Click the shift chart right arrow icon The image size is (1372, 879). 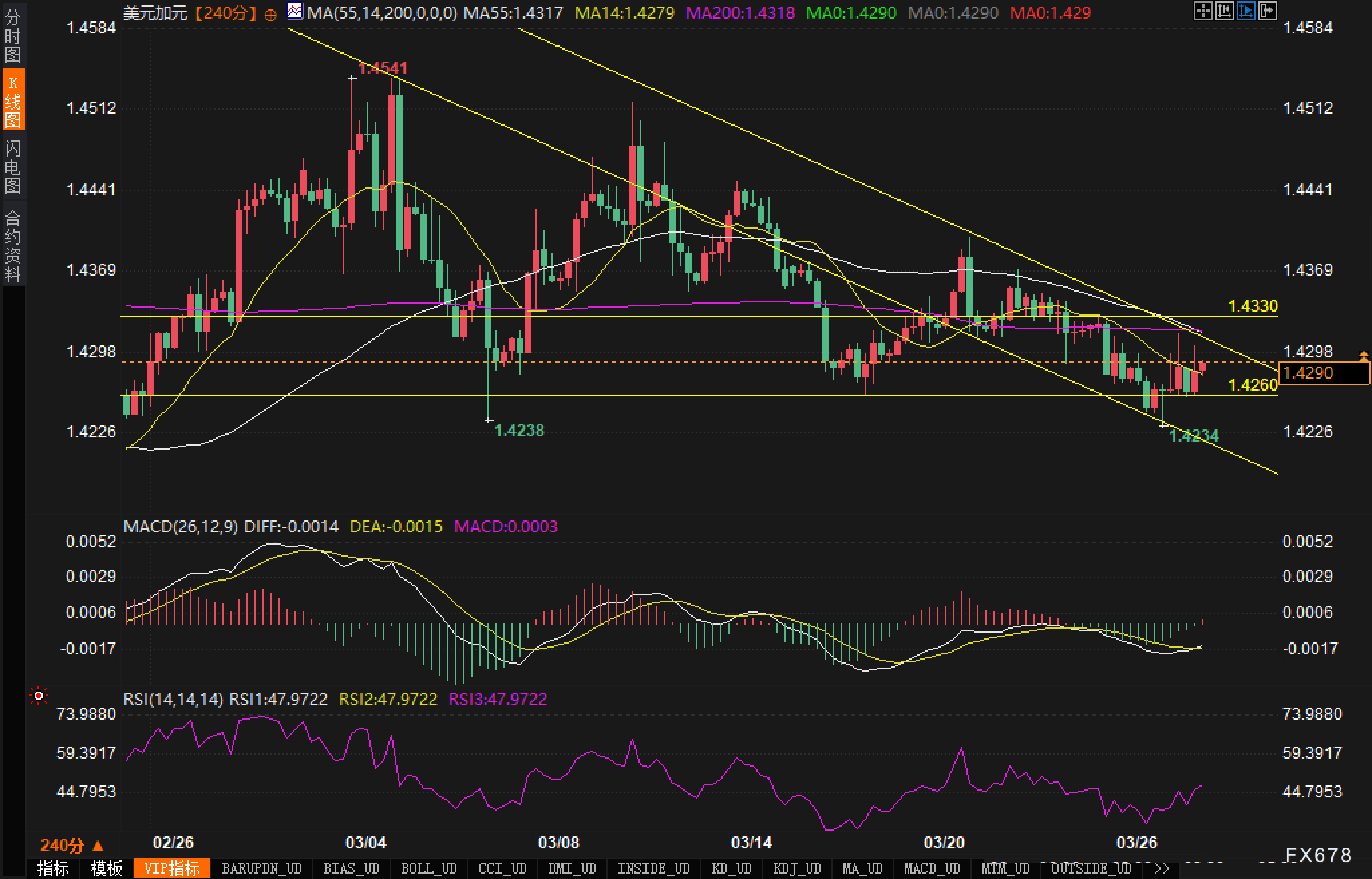(1267, 11)
